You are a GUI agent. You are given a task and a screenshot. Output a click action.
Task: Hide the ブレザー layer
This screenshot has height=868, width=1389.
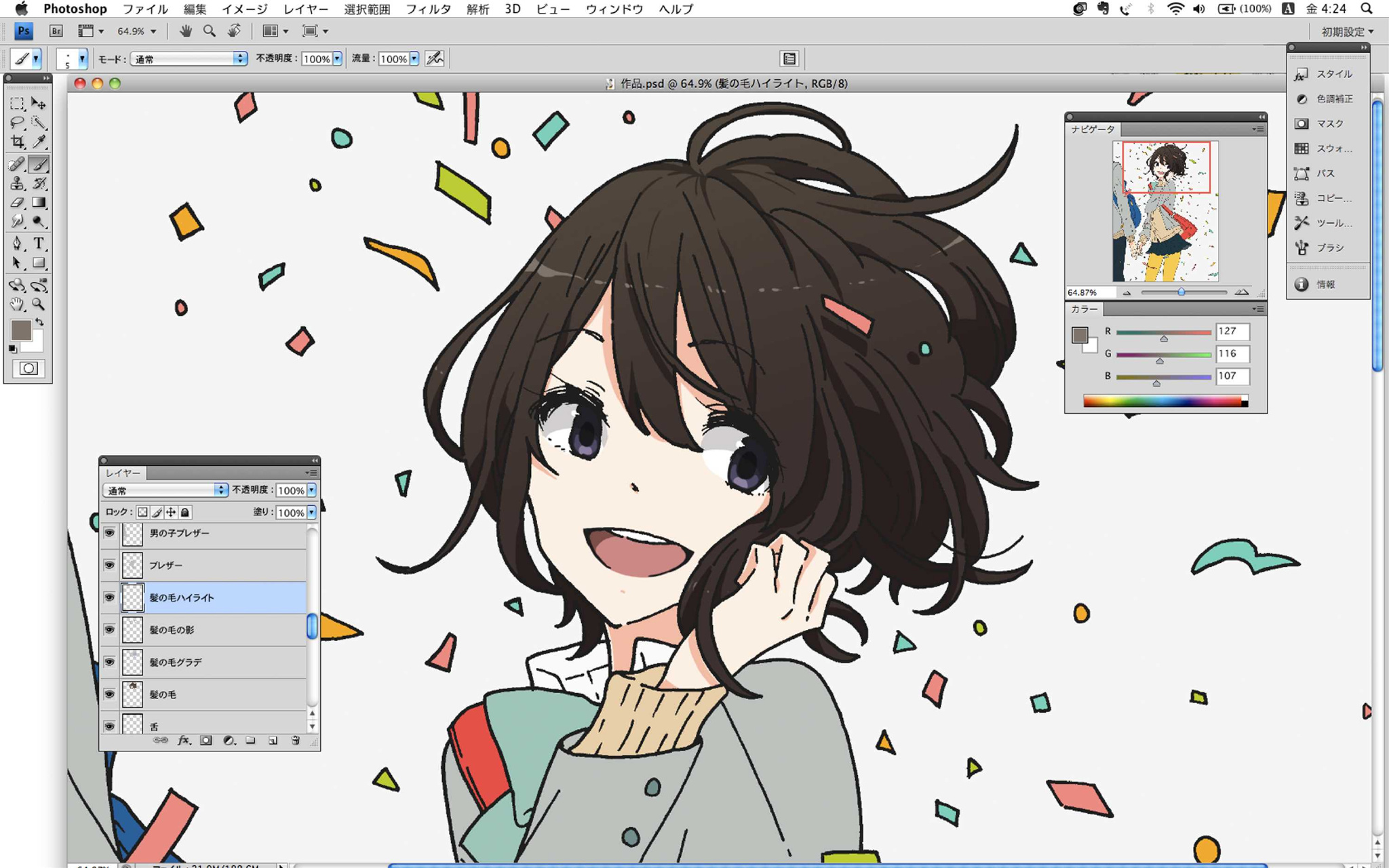coord(109,565)
